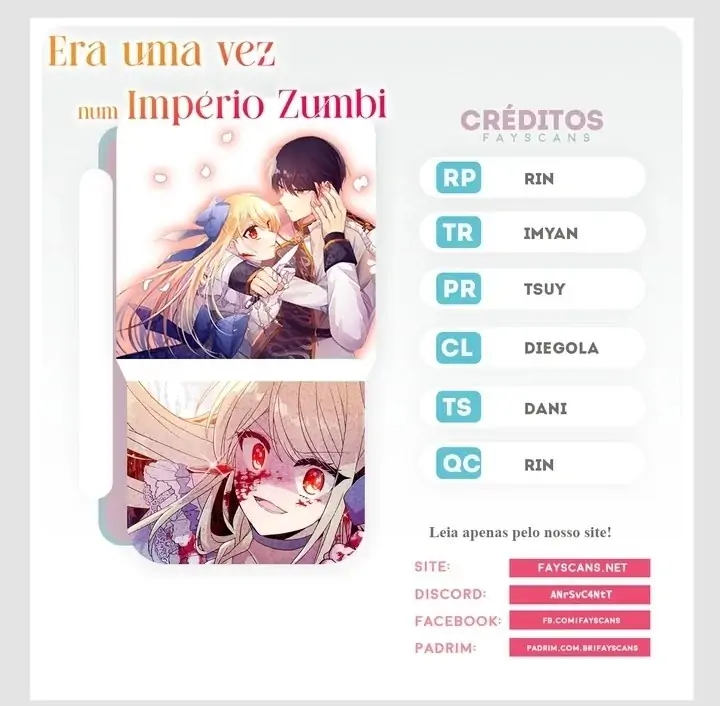Click the name IMYAN in TR row

point(551,233)
